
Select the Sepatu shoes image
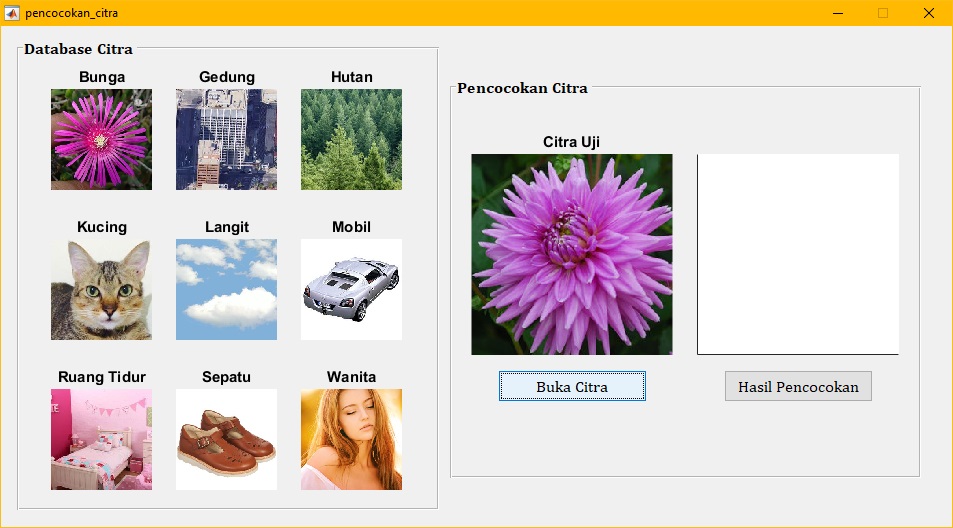coord(226,439)
